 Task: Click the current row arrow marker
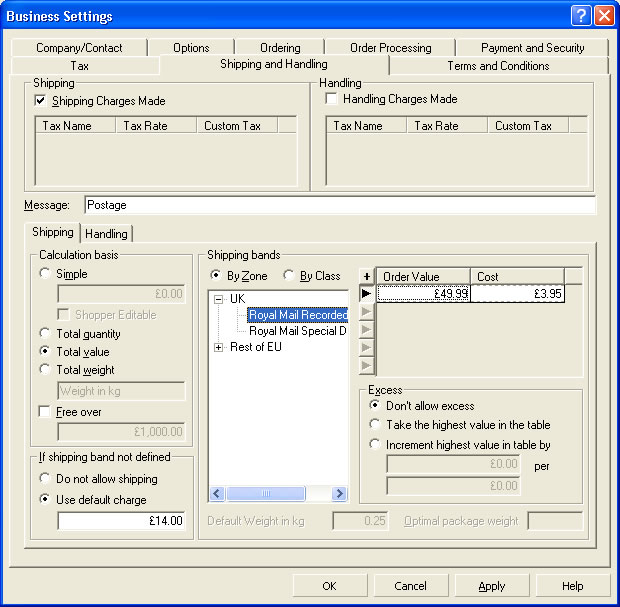pos(366,294)
